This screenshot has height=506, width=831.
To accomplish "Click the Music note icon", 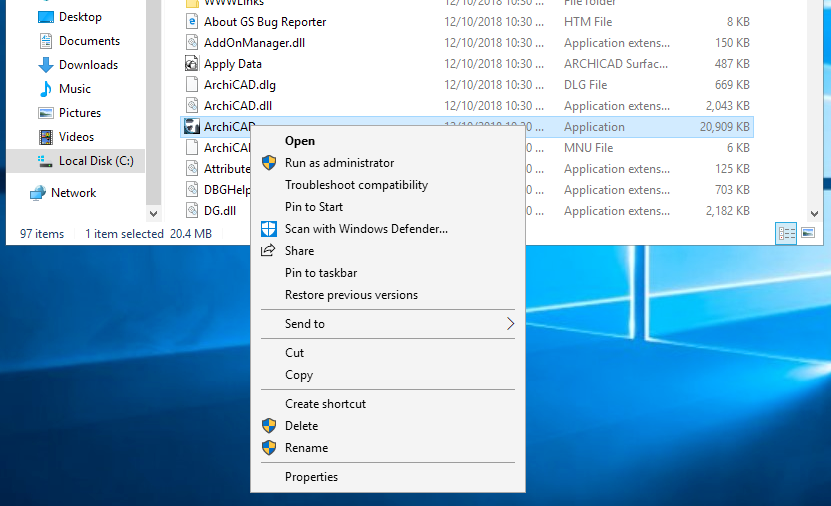I will pos(46,88).
